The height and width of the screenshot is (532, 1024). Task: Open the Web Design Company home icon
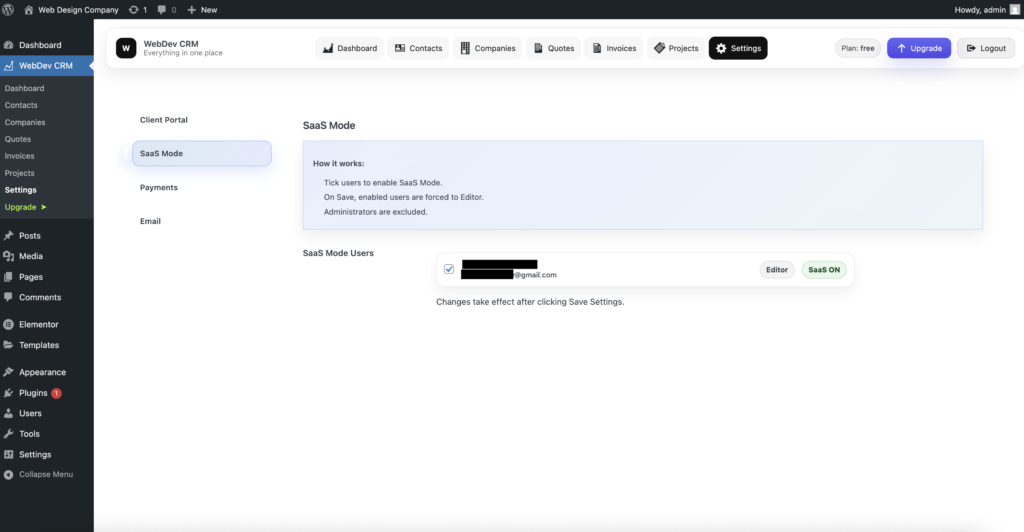click(29, 10)
